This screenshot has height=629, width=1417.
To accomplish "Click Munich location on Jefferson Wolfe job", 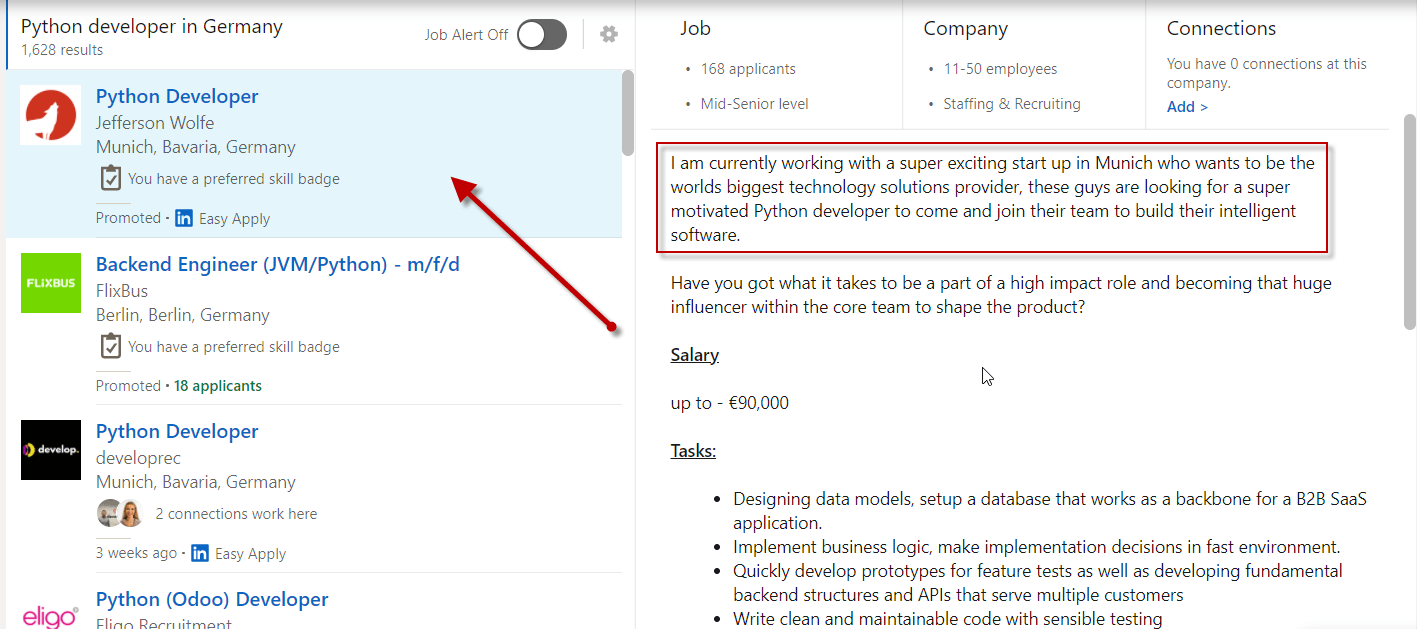I will tap(196, 147).
